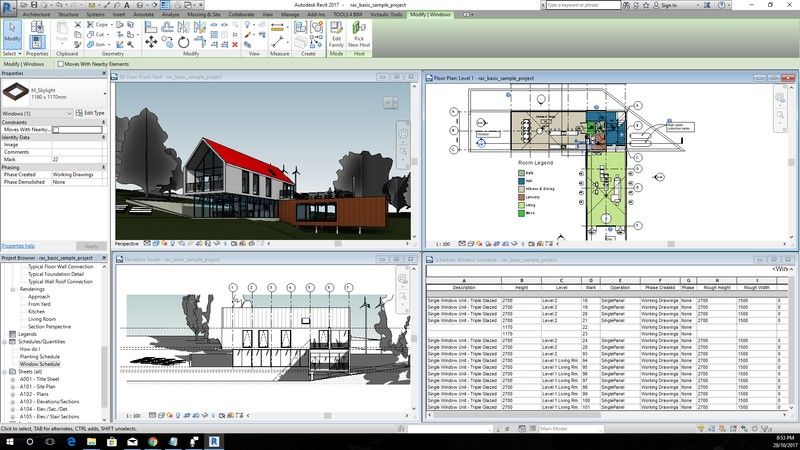
Task: Click the Properties palette icon in ribbon
Action: (x=37, y=41)
